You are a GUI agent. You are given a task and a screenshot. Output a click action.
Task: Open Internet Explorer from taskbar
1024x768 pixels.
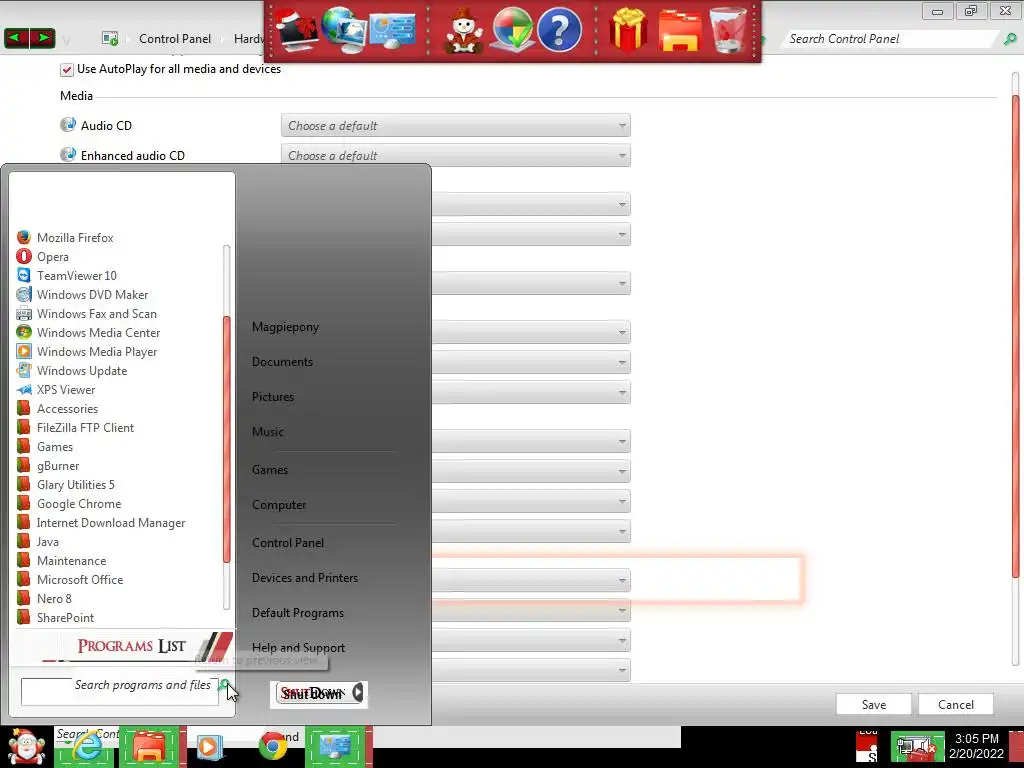click(x=85, y=746)
